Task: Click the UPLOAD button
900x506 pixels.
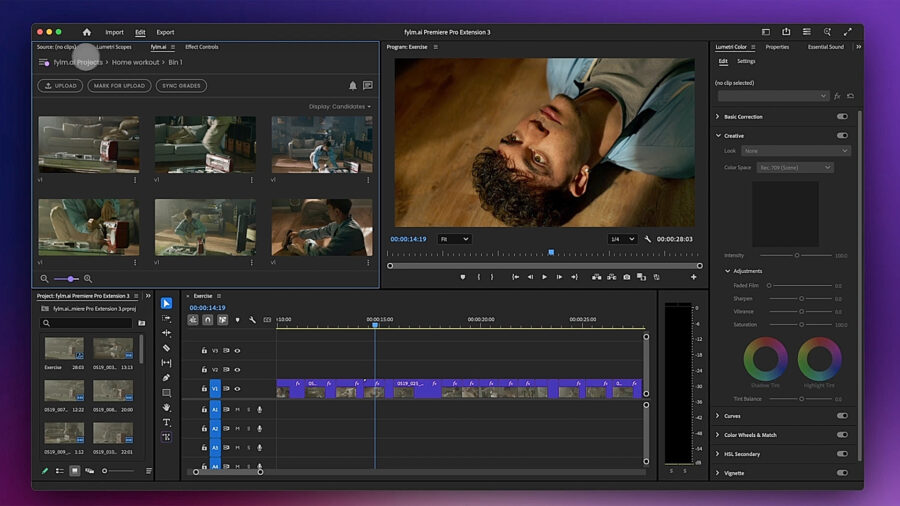Action: 60,86
